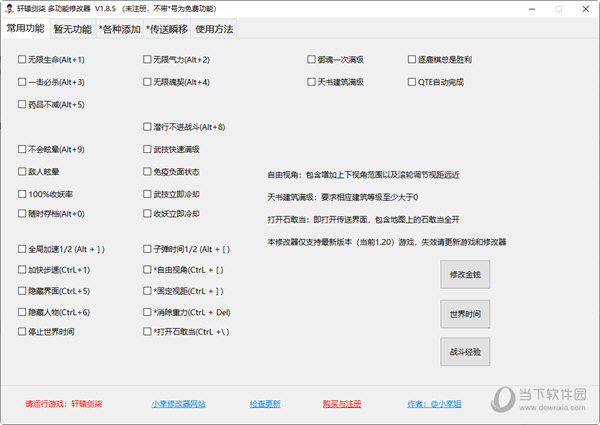Open the *各种添加 tab
Image resolution: width=600 pixels, height=425 pixels.
pos(120,29)
